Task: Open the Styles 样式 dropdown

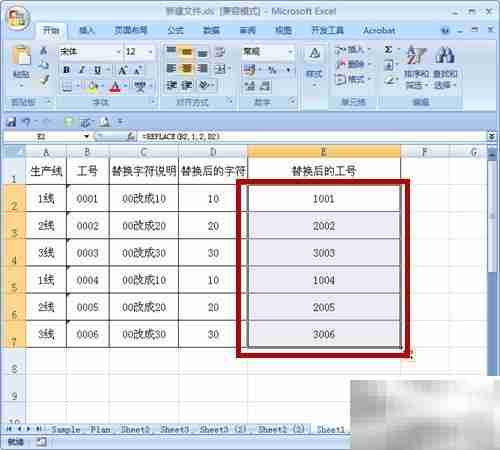Action: 314,67
